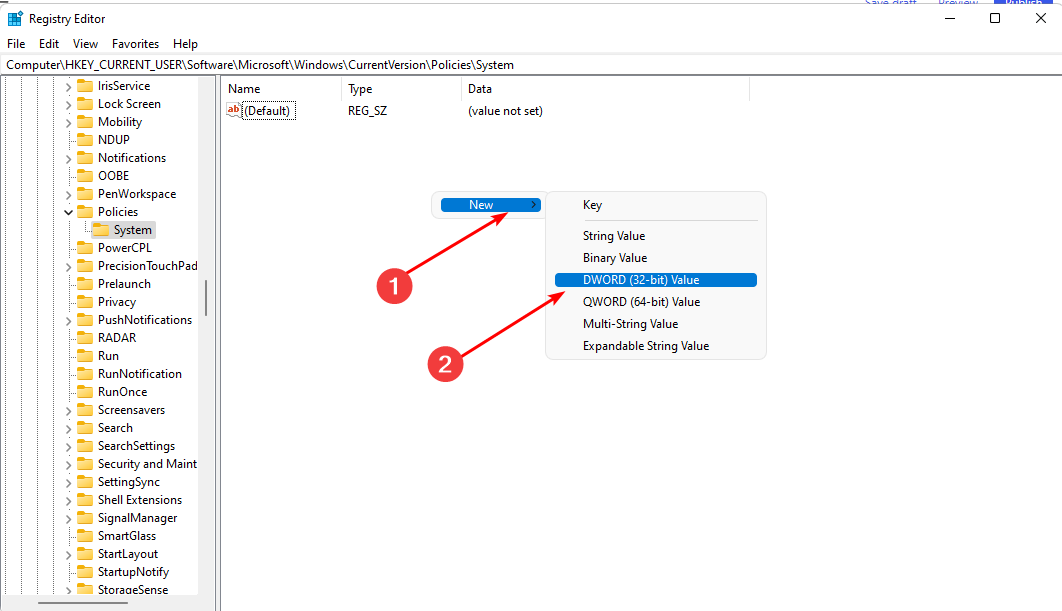This screenshot has width=1062, height=611.
Task: Open the Edit menu
Action: coord(49,43)
